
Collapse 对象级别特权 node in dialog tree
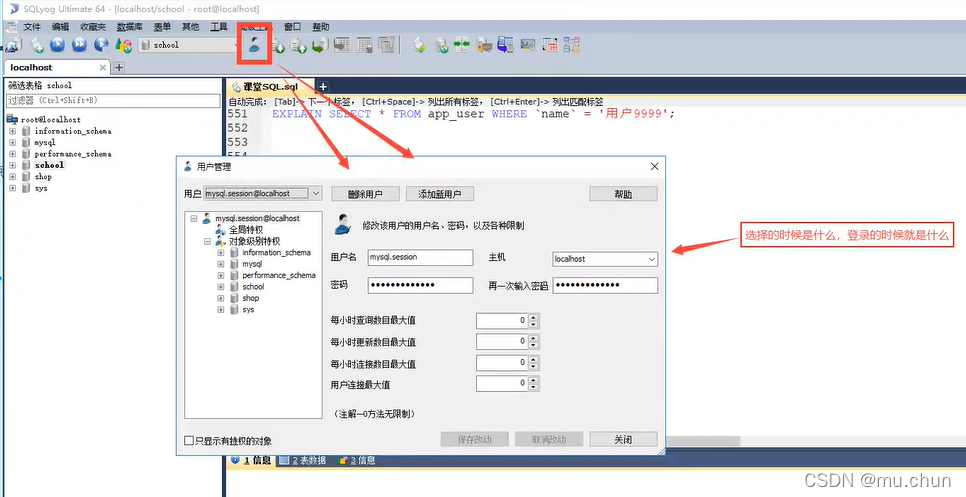tap(208, 241)
